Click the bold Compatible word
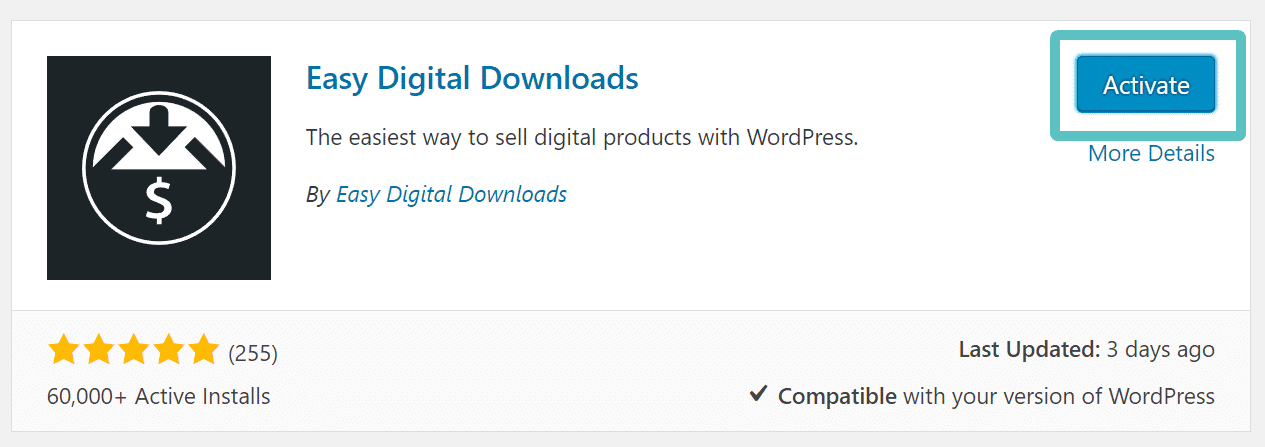1265x447 pixels. click(837, 396)
